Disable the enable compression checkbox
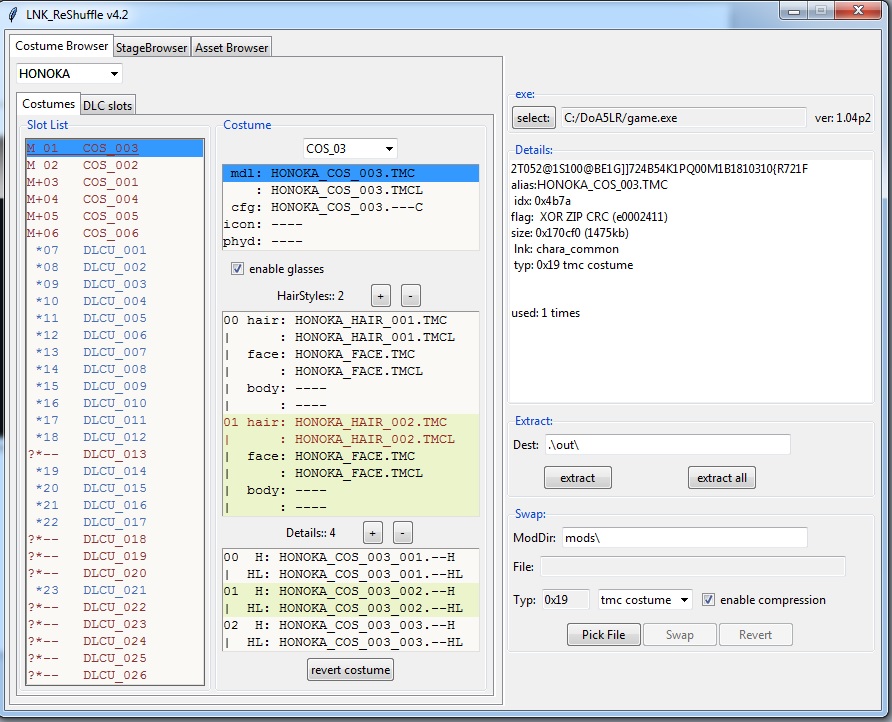 (709, 600)
